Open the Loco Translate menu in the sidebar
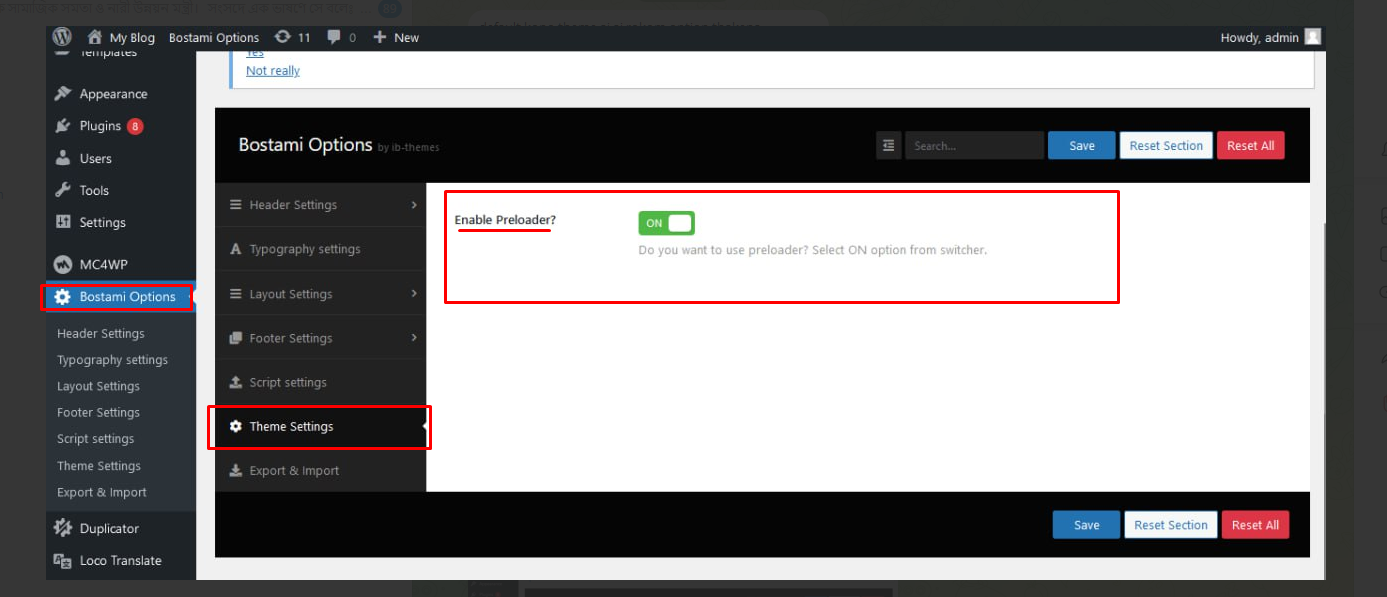 click(x=121, y=560)
